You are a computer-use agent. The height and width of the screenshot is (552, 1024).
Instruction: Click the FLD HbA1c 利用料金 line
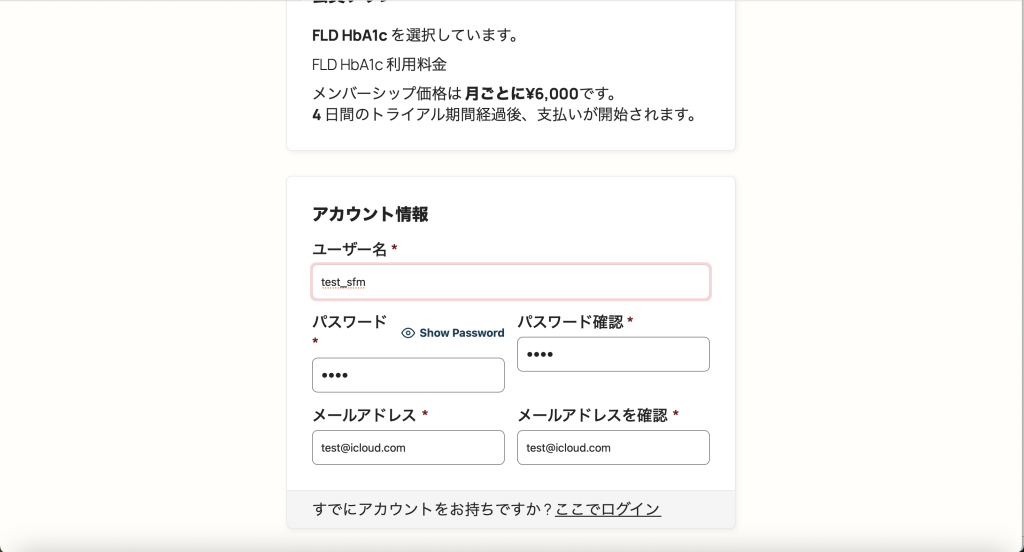(379, 65)
